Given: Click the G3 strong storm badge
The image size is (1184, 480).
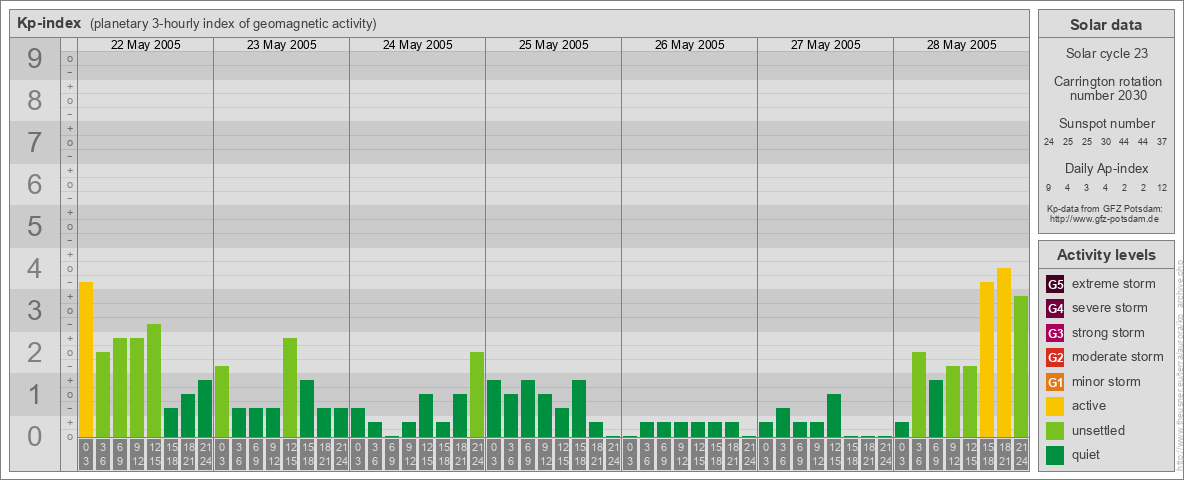Looking at the screenshot, I should click(1055, 333).
